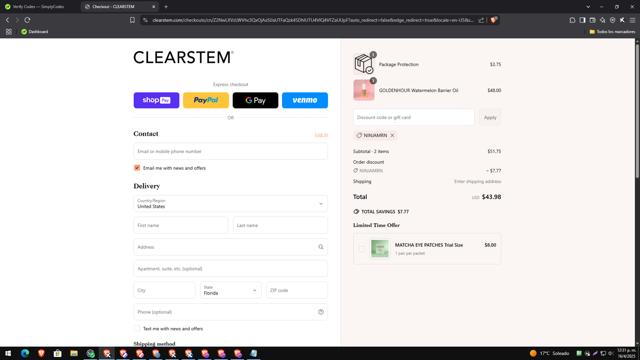Screen dimensions: 640x360
Task: Open the State dropdown showing Florida
Action: (x=230, y=290)
